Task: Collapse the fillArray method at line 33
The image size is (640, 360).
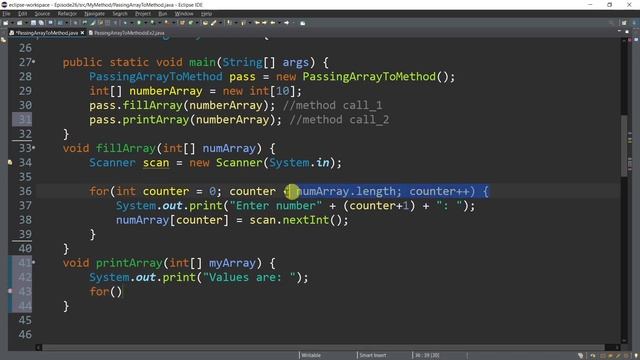Action: tap(33, 148)
